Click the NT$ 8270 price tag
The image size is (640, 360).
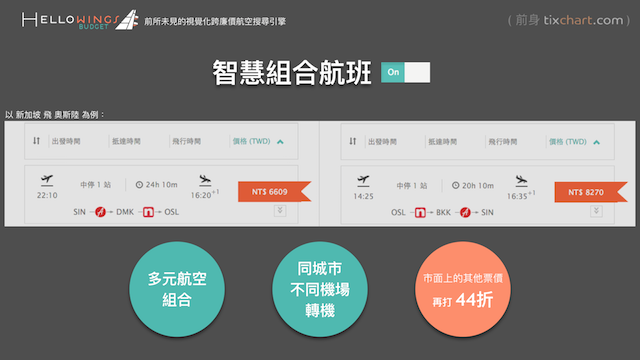click(591, 192)
